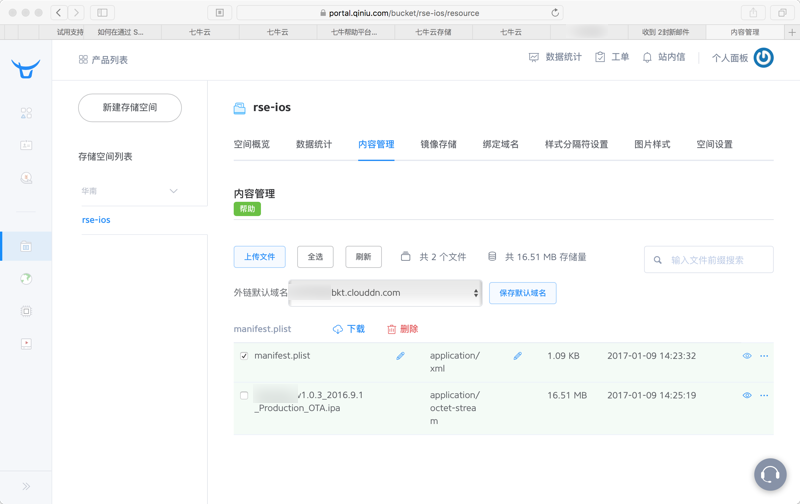Toggle Safari sidebar button

(x=102, y=12)
